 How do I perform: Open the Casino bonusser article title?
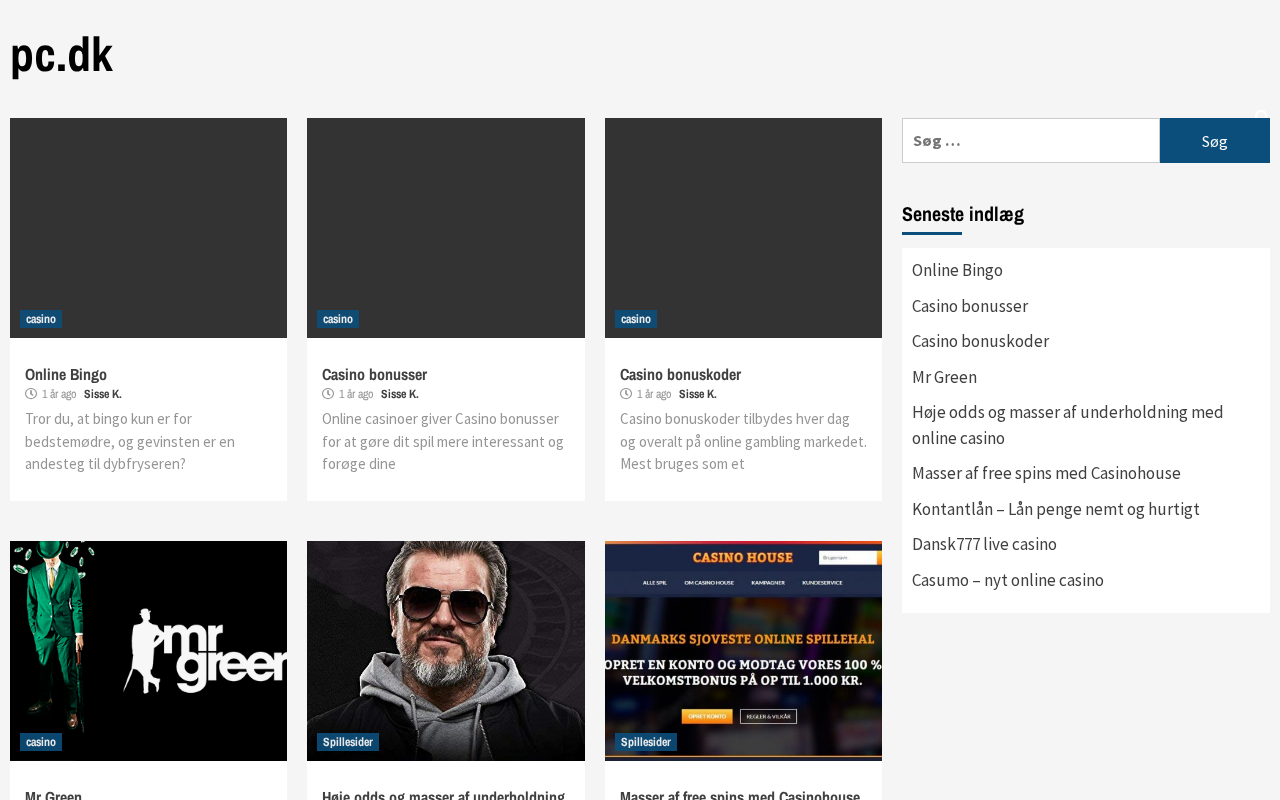[x=374, y=374]
